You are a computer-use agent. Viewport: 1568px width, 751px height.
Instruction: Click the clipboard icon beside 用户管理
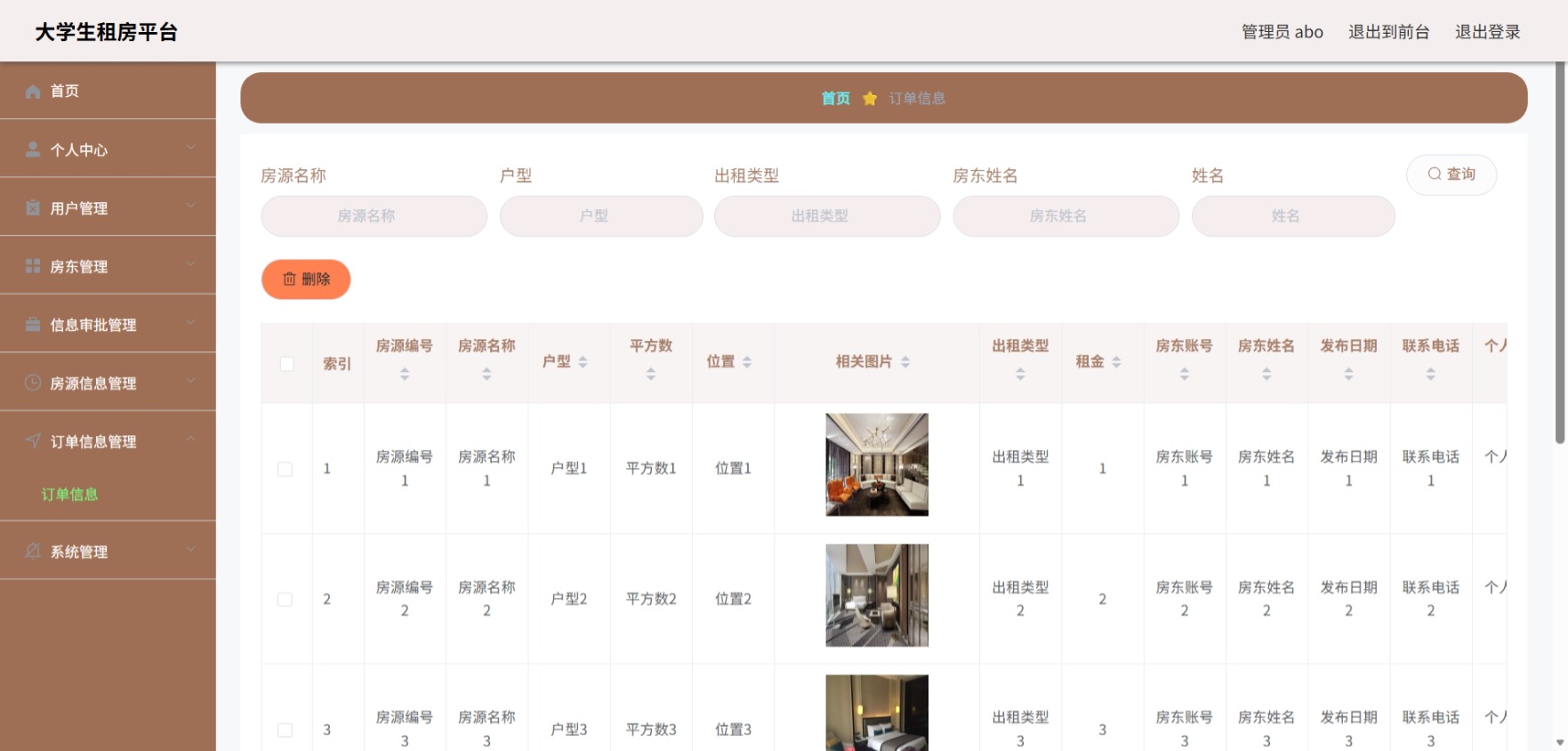33,207
